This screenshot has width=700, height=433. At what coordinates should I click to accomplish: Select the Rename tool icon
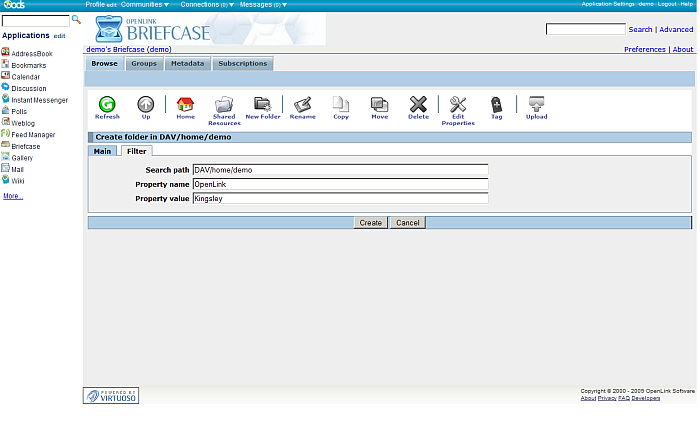tap(302, 104)
